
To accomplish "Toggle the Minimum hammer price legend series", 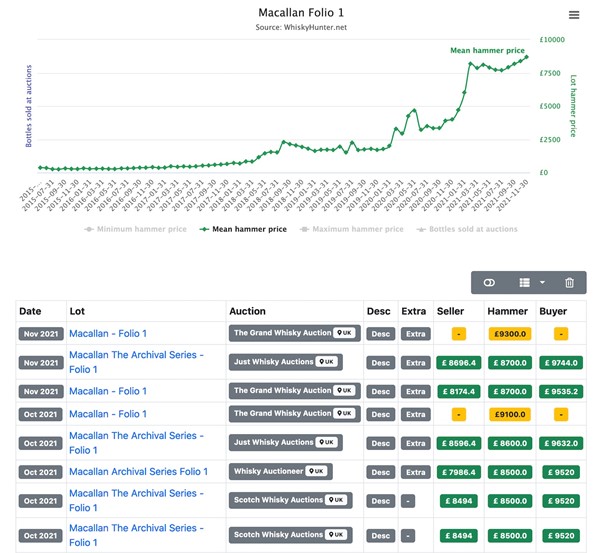I will tap(136, 229).
